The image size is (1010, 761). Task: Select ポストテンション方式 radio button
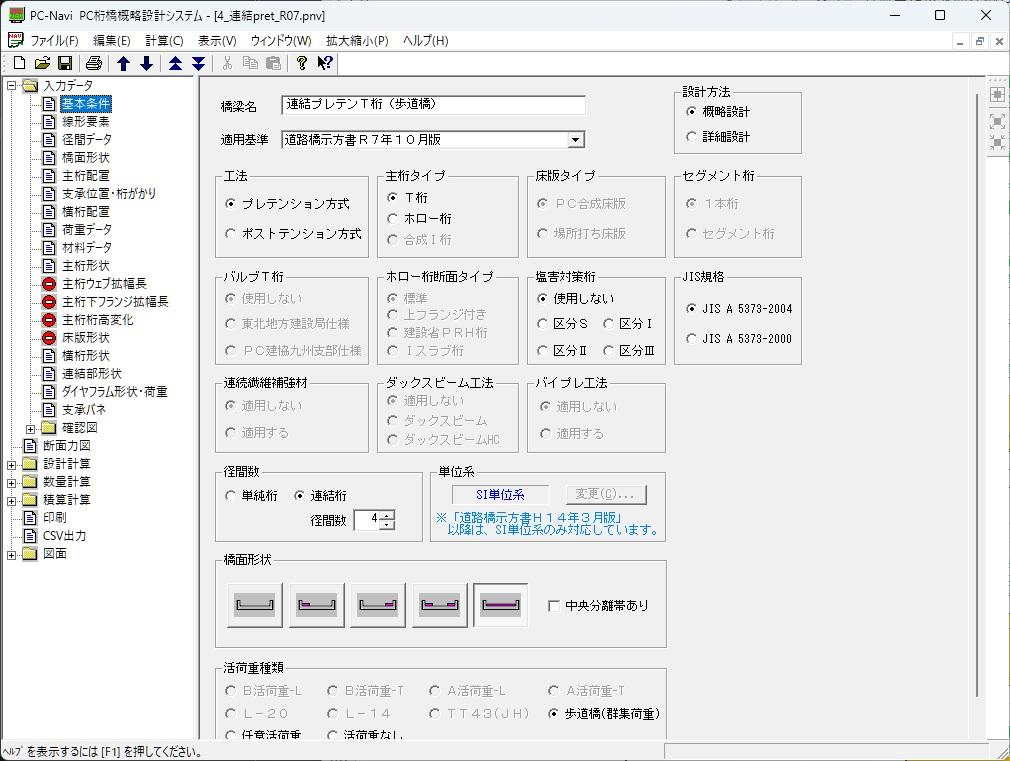231,234
